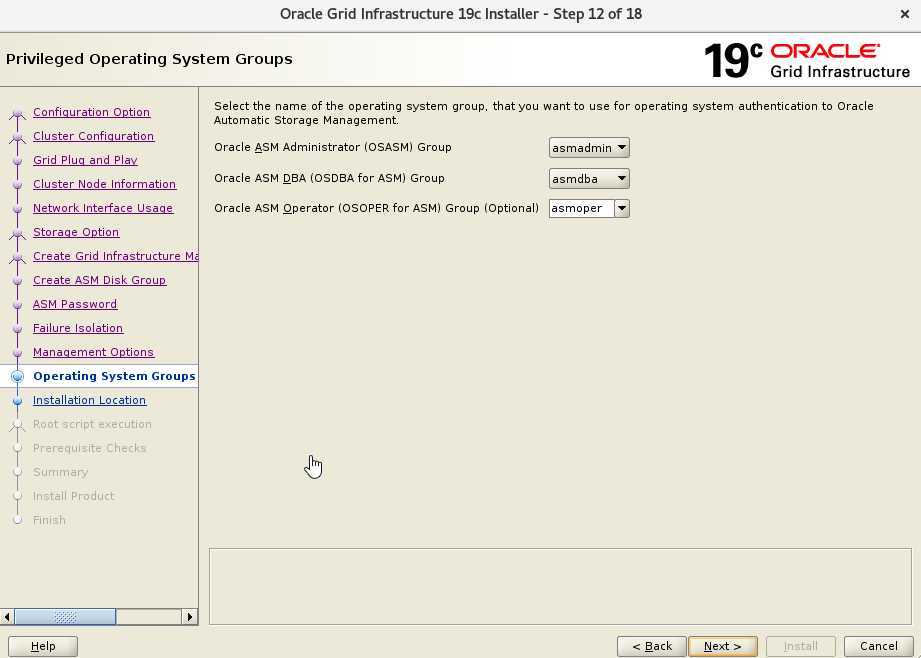This screenshot has height=658, width=921.
Task: Click the asmoper combo box text field
Action: (581, 208)
